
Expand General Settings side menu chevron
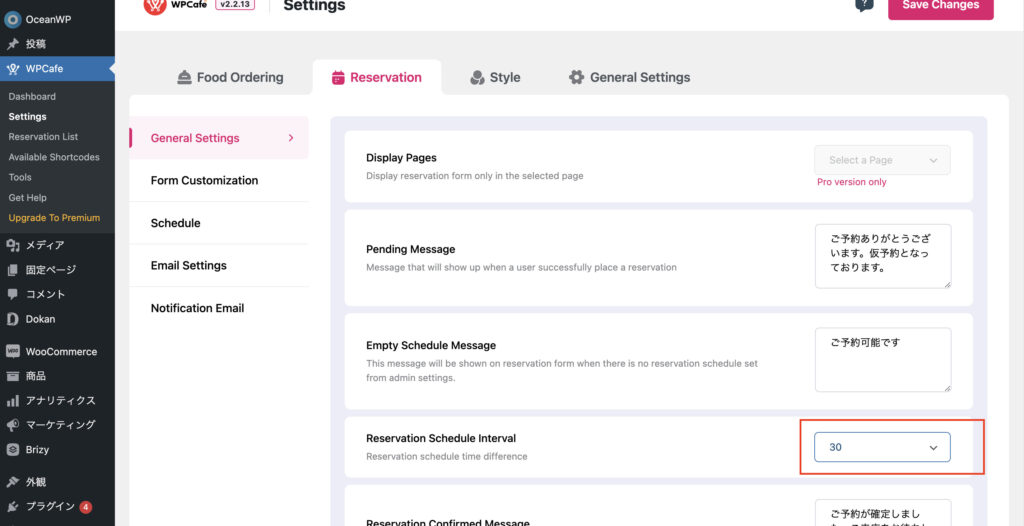(x=291, y=138)
